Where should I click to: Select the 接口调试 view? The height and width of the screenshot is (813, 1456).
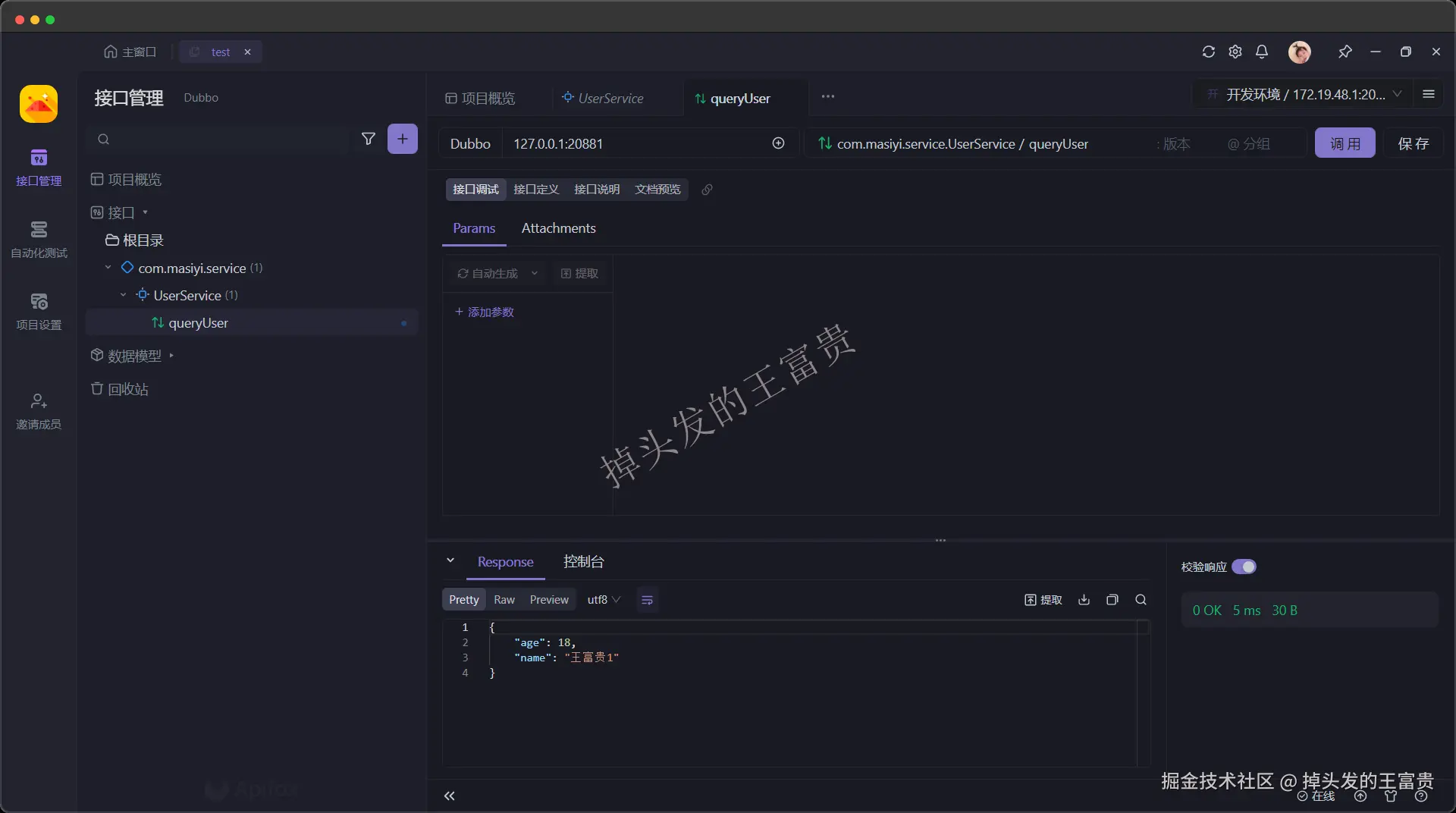coord(475,190)
